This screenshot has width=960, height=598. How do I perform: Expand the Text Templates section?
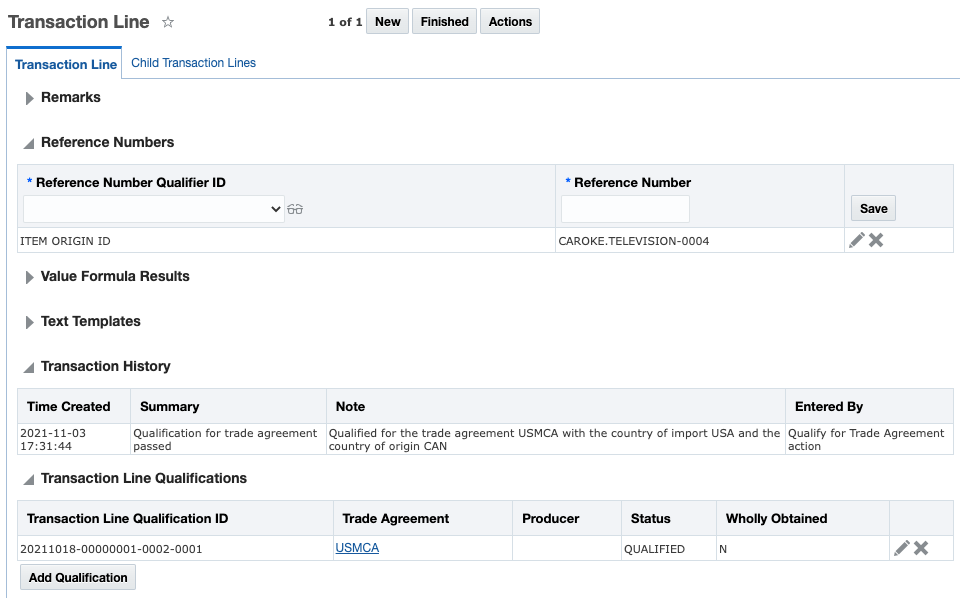(x=30, y=322)
